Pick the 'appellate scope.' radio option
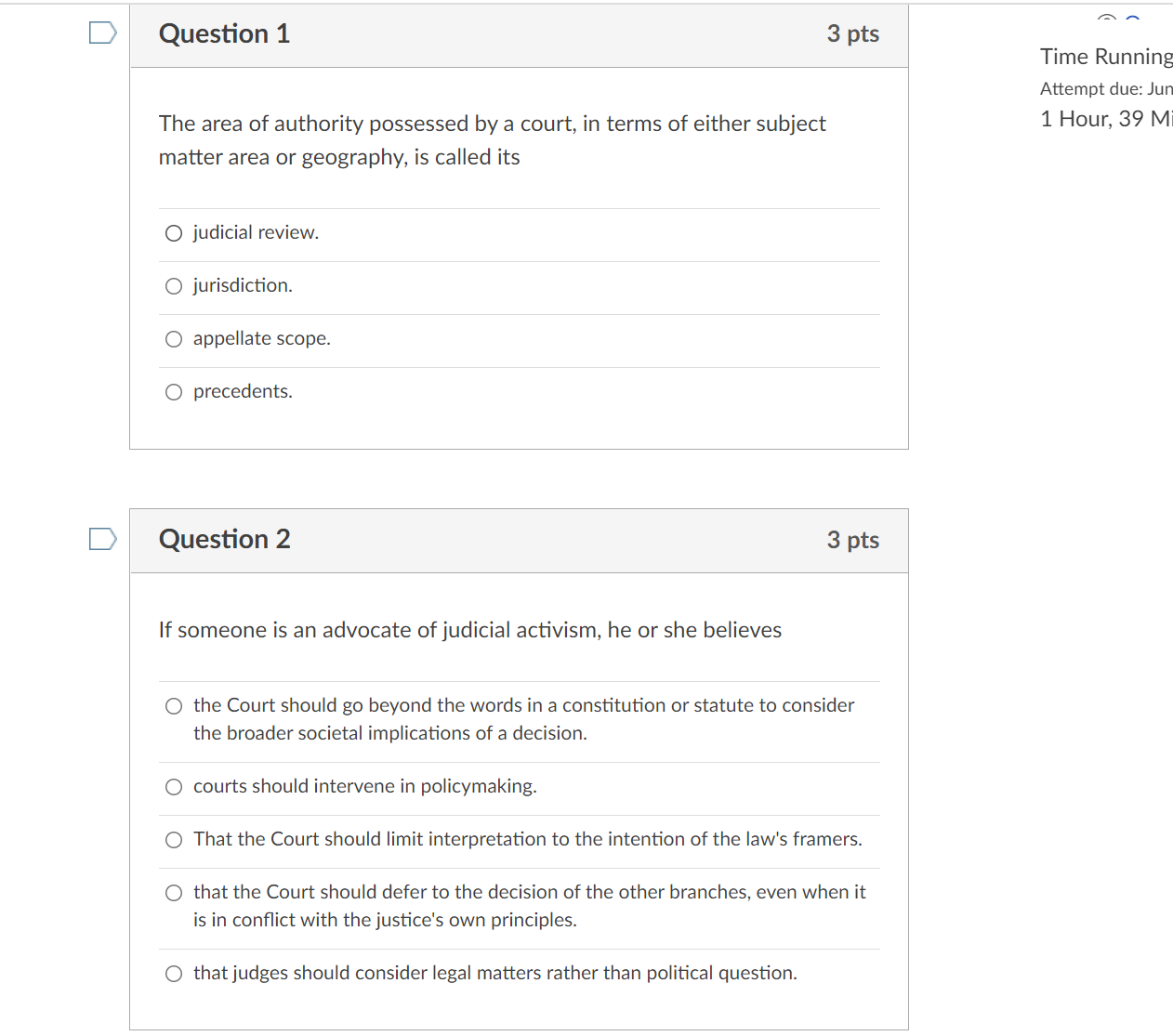The image size is (1173, 1036). tap(174, 339)
